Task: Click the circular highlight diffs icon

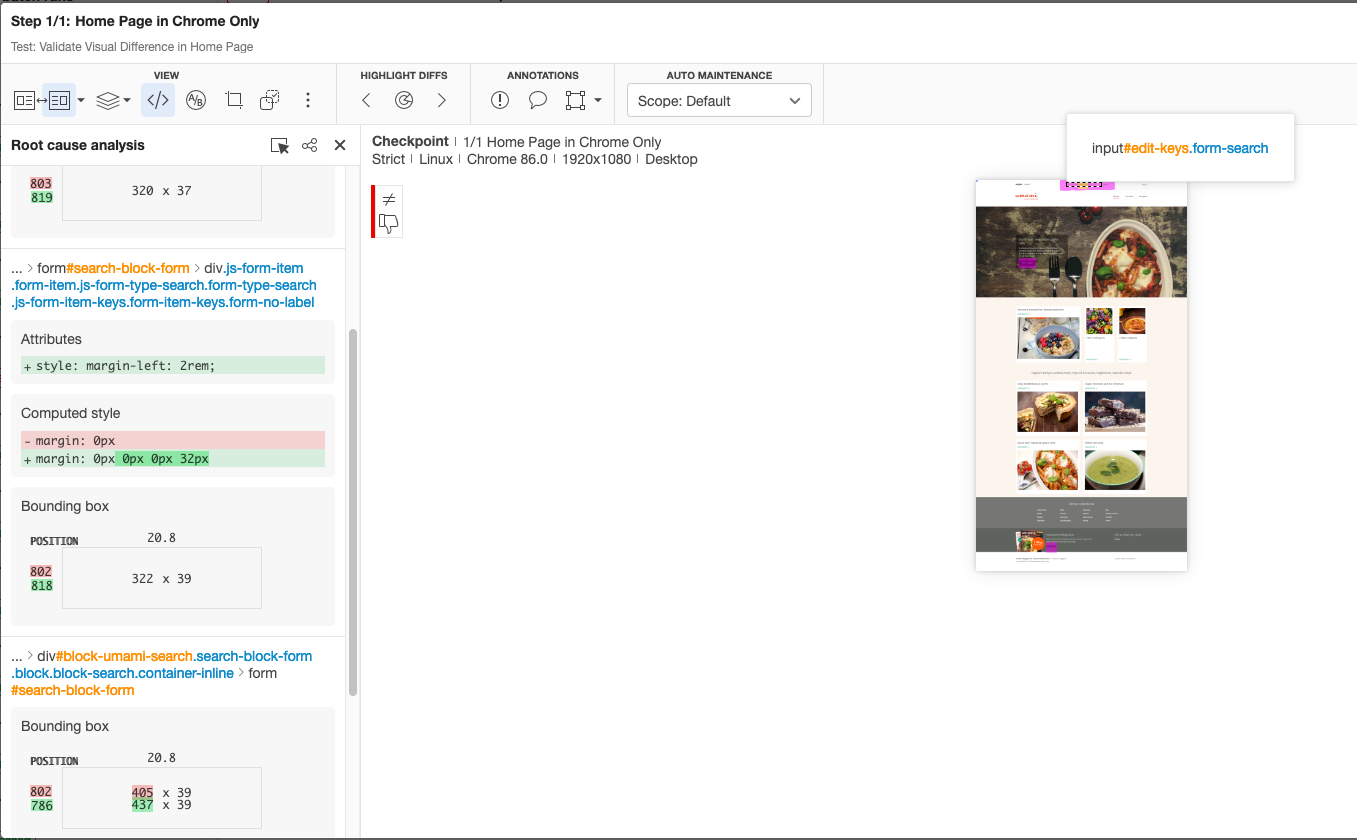Action: click(404, 100)
